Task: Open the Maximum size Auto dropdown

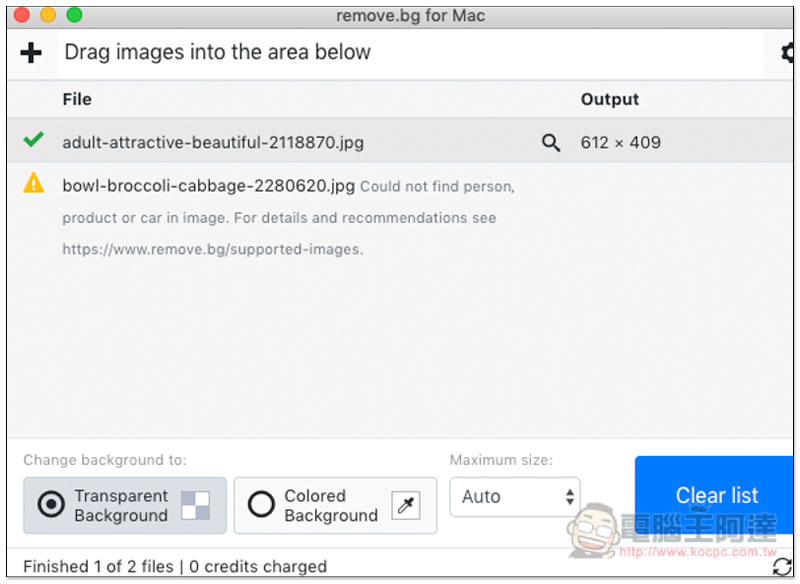Action: [515, 497]
